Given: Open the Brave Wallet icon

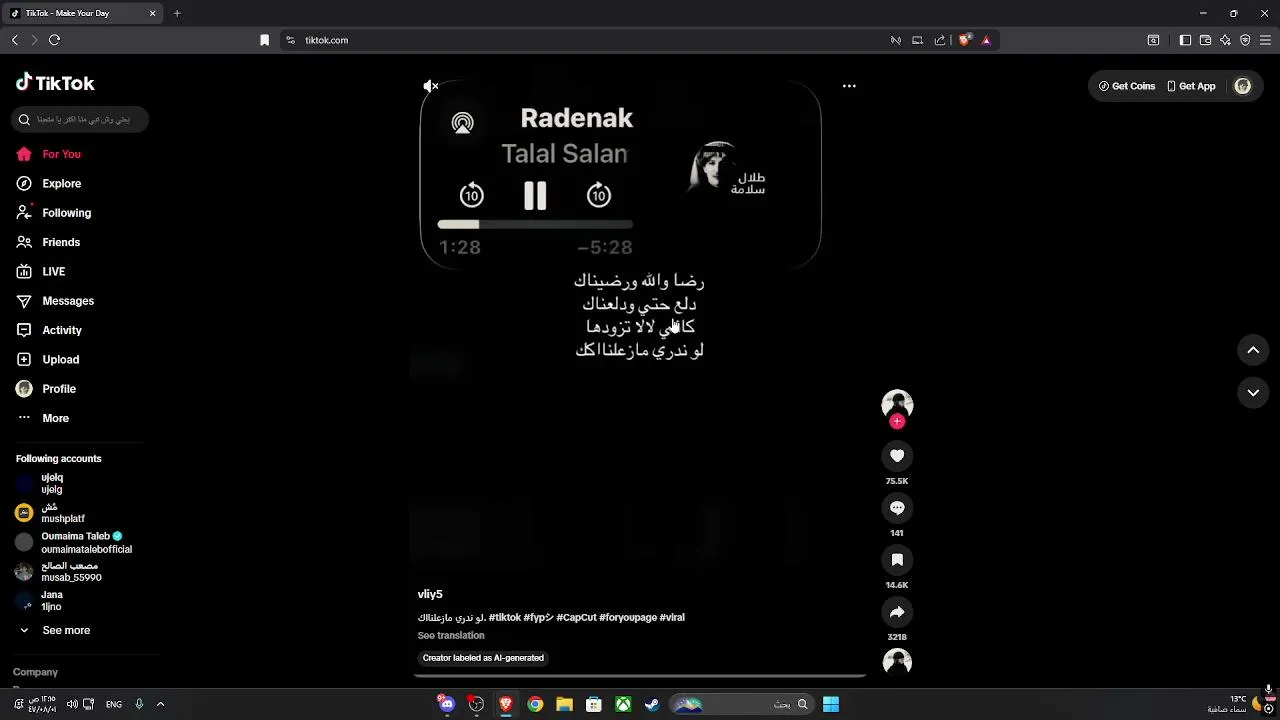Looking at the screenshot, I should 1205,40.
